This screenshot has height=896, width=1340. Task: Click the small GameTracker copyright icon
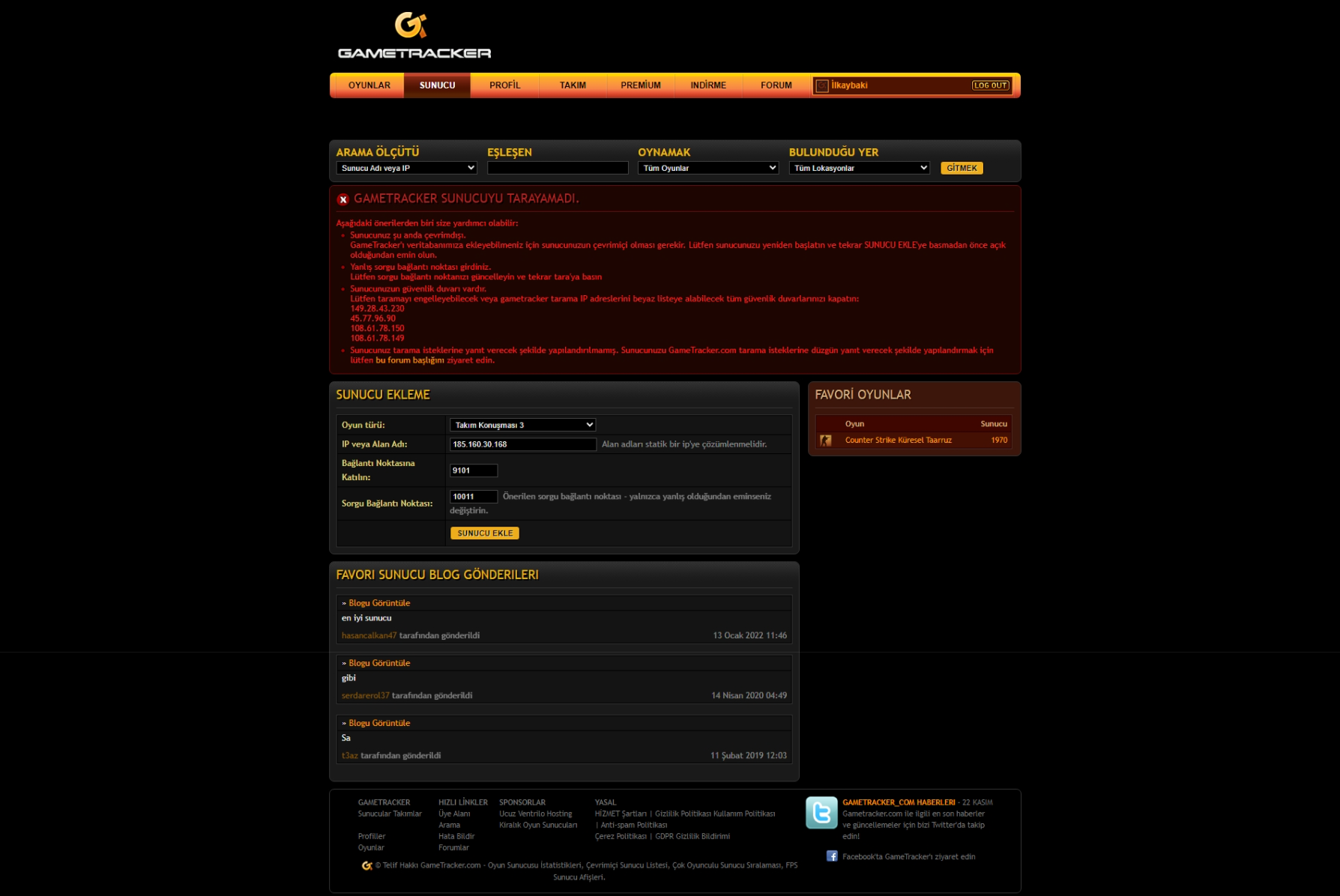367,865
